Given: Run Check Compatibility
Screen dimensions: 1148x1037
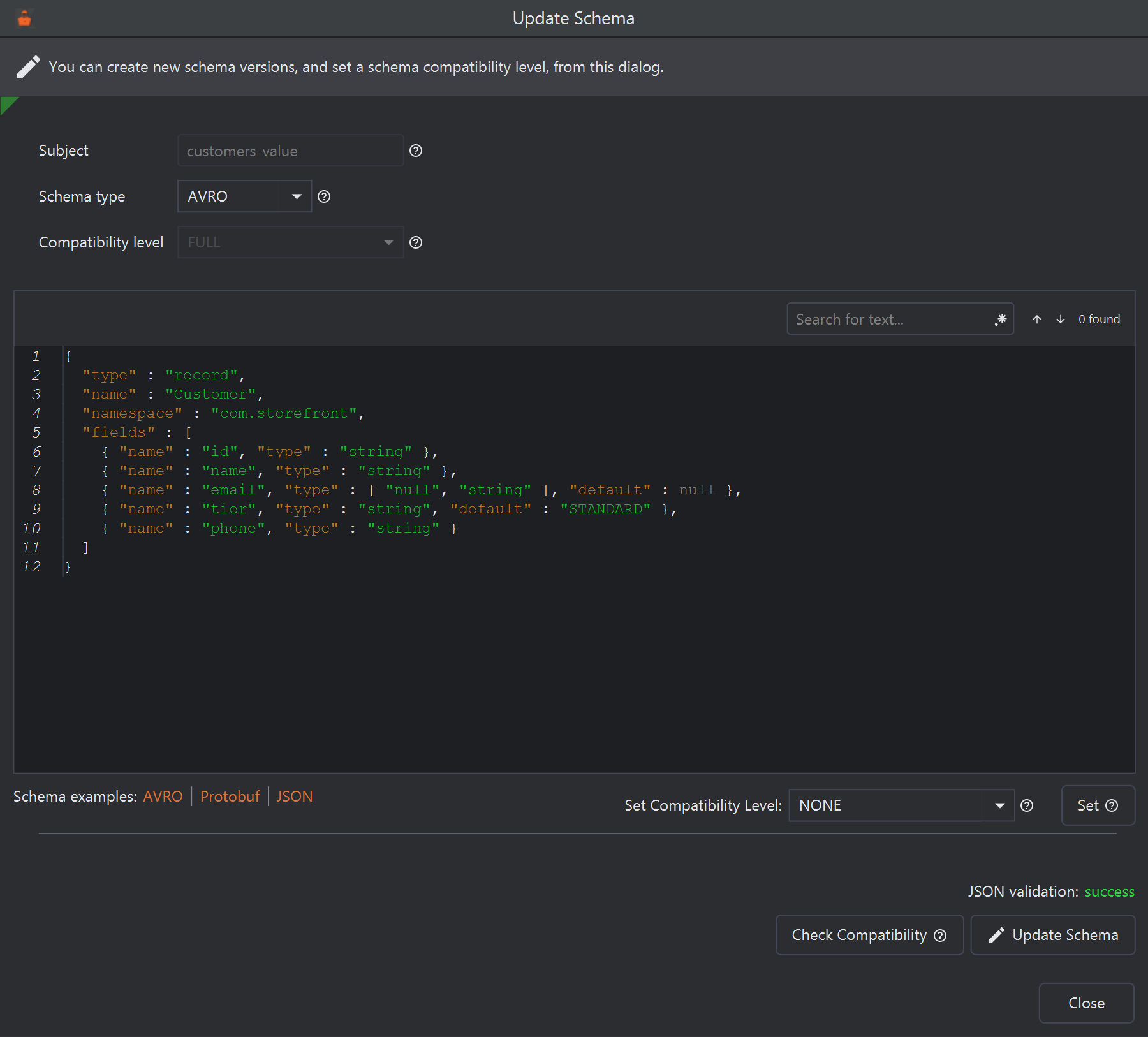Looking at the screenshot, I should pyautogui.click(x=869, y=935).
